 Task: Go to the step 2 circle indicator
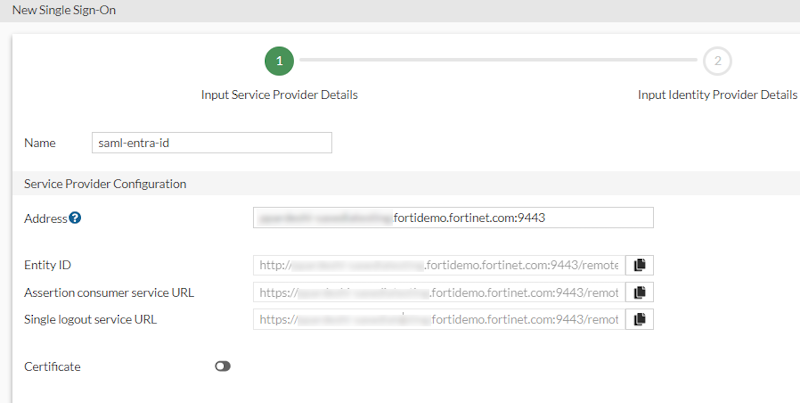(717, 61)
